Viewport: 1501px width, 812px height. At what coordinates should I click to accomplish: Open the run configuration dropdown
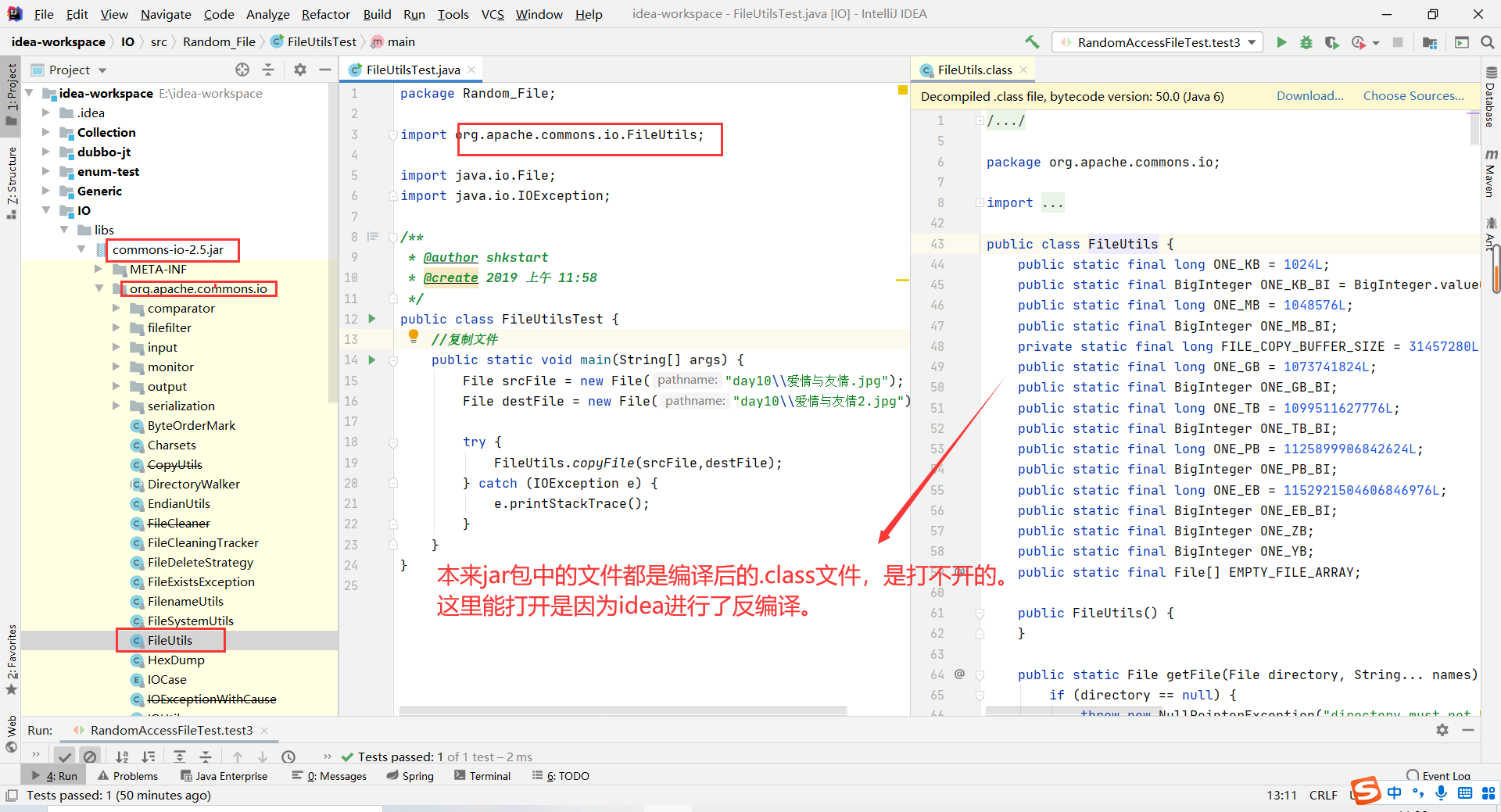tap(1157, 42)
